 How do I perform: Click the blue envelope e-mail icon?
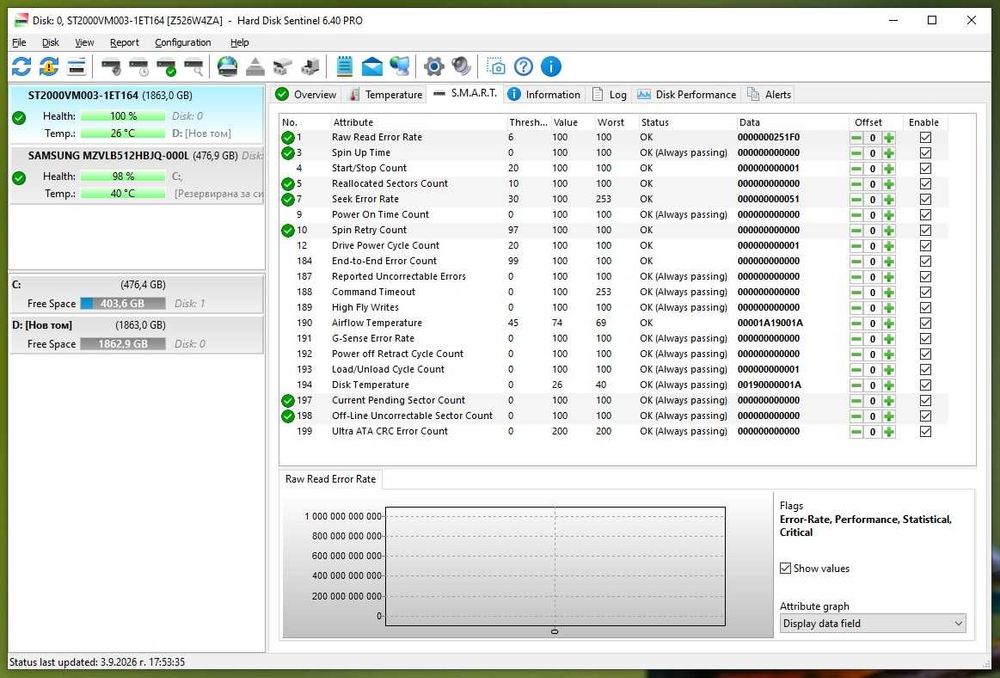coord(372,66)
